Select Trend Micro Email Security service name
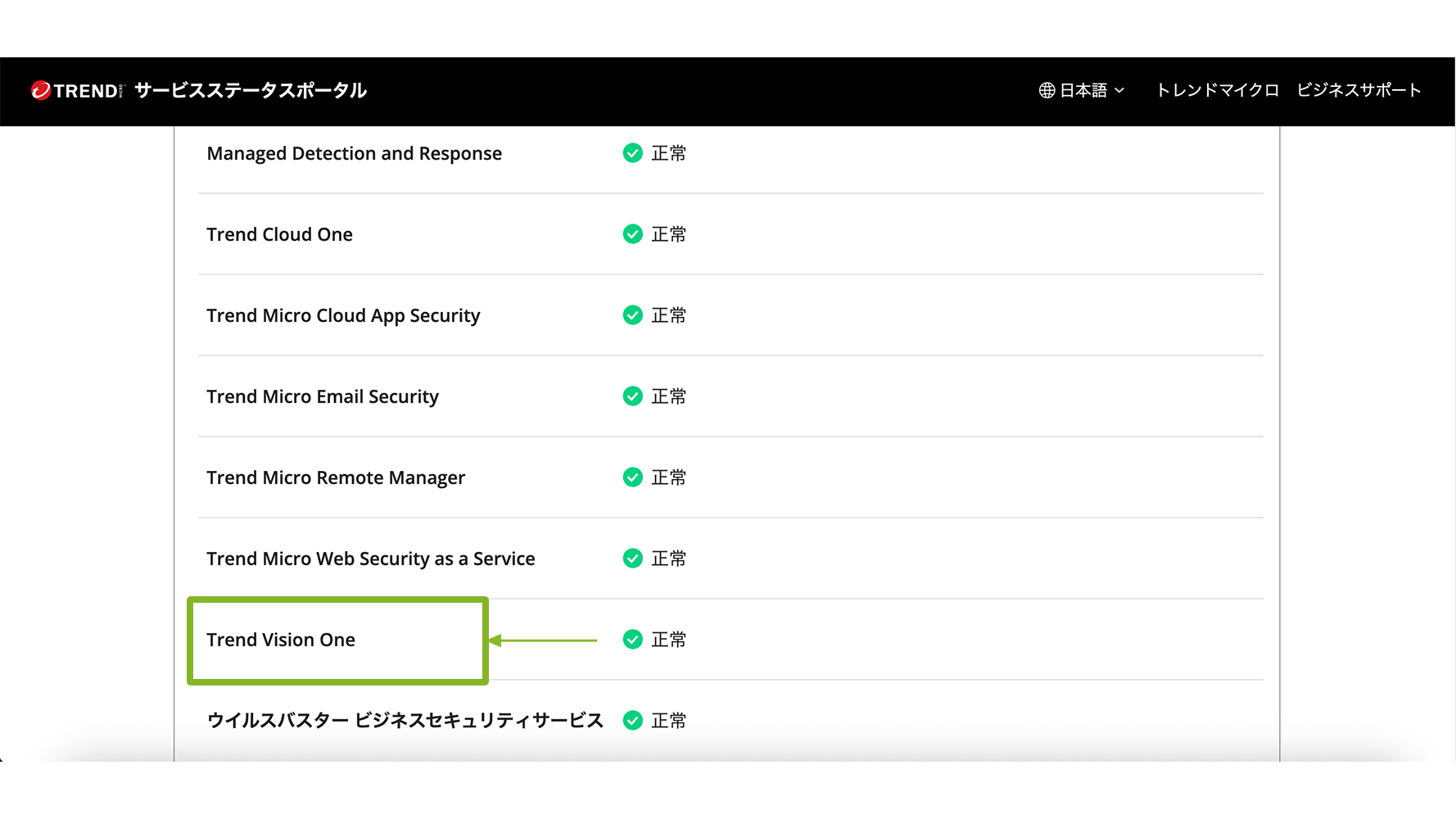The image size is (1456, 819). click(x=323, y=396)
